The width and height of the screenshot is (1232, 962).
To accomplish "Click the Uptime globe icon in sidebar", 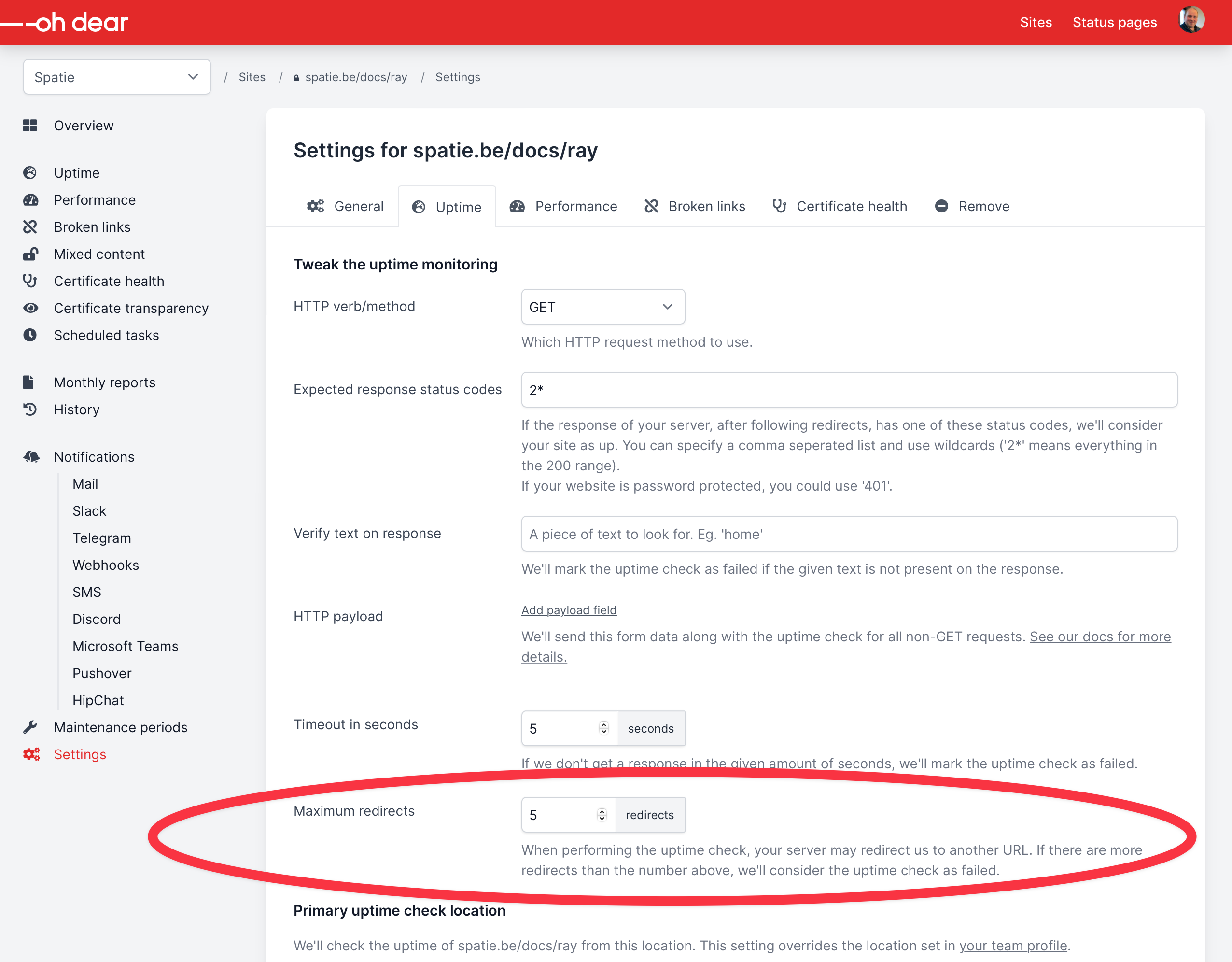I will pos(30,173).
